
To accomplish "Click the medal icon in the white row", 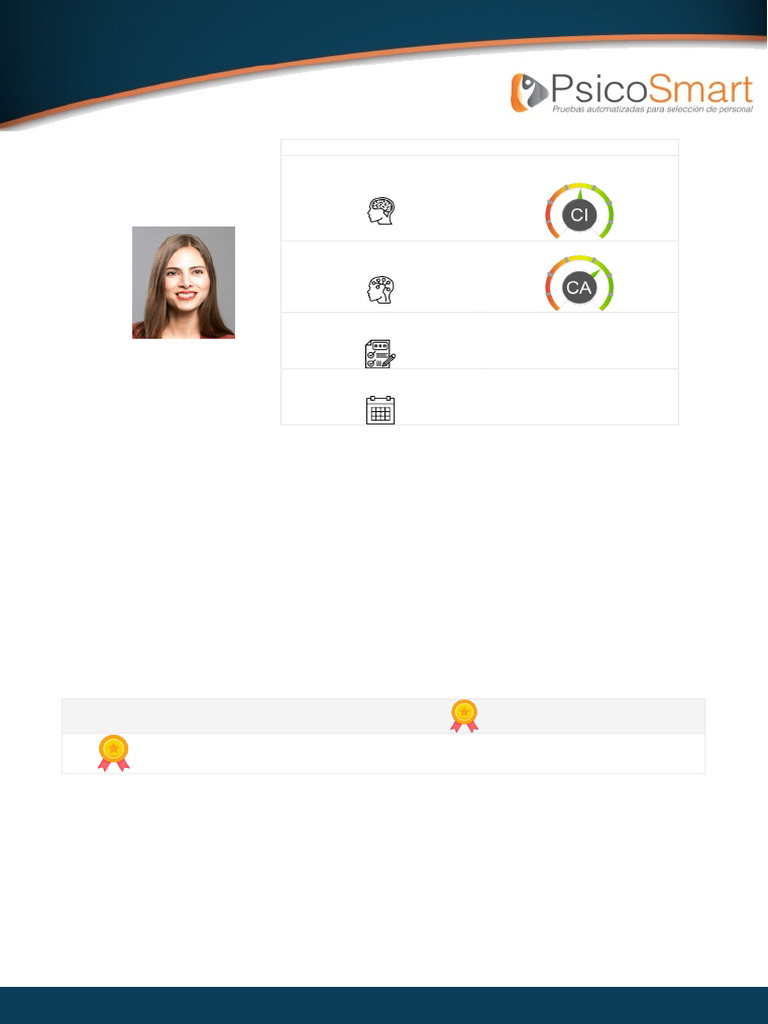I will click(x=114, y=753).
